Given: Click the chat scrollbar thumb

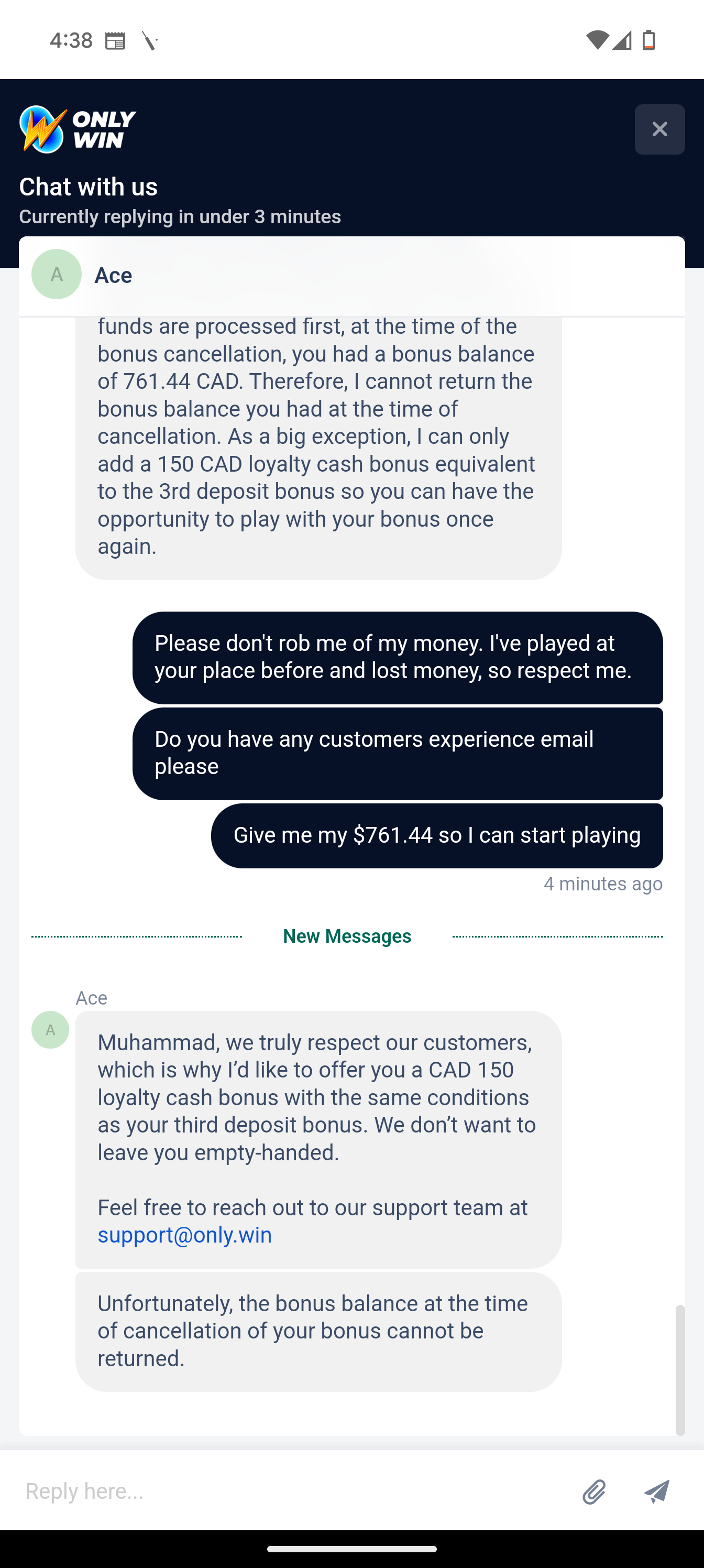Looking at the screenshot, I should point(680,1369).
